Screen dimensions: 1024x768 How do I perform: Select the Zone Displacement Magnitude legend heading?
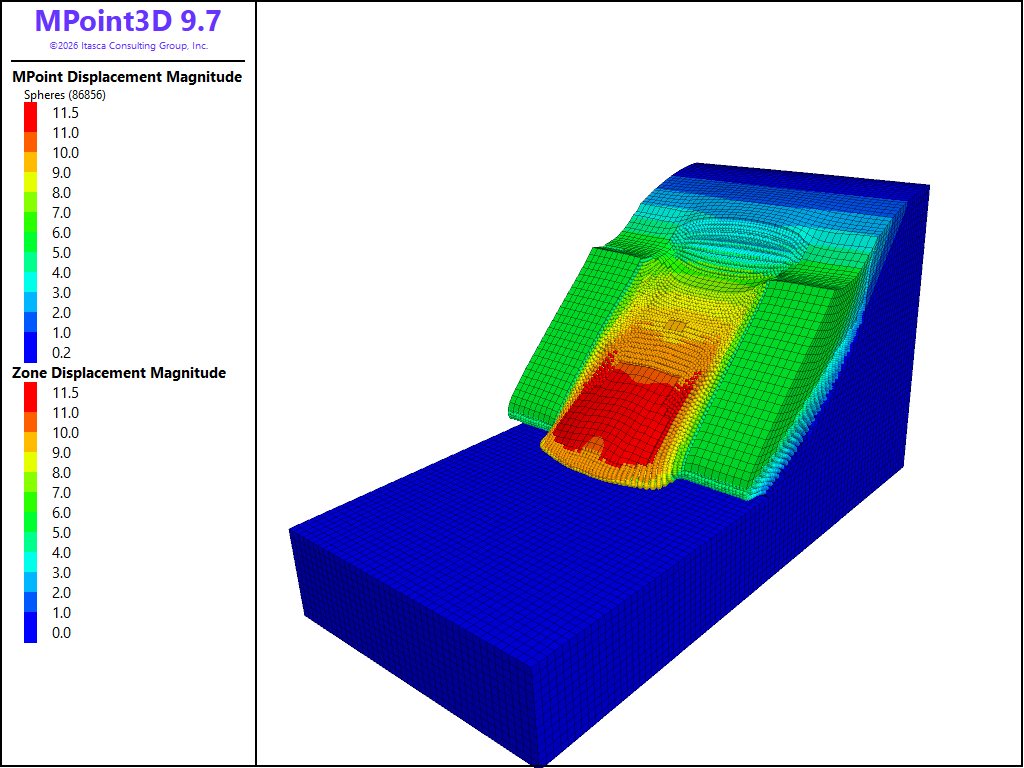119,373
